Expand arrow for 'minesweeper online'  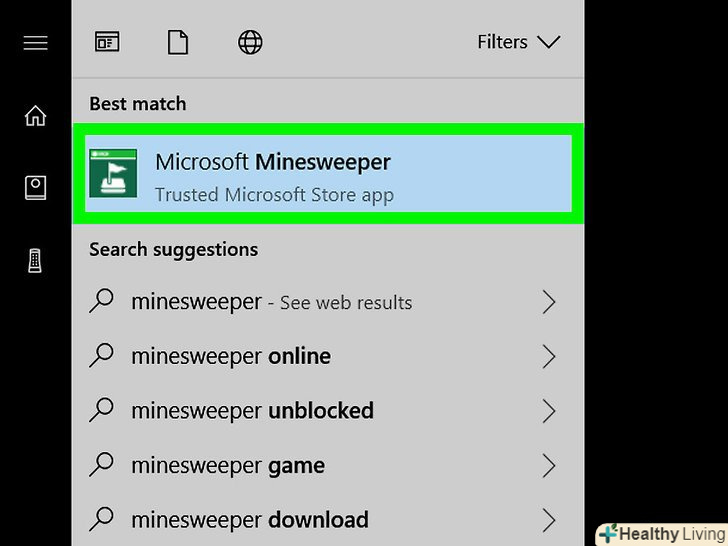(x=549, y=357)
